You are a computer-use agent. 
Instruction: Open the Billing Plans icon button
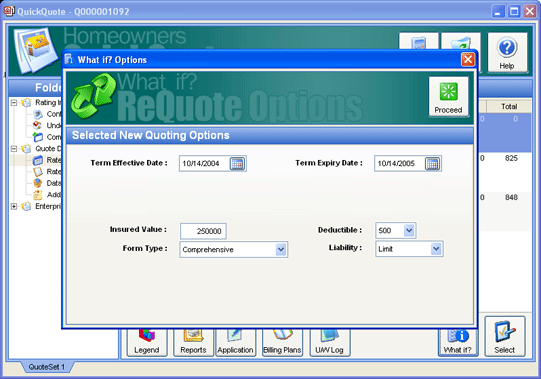[282, 342]
